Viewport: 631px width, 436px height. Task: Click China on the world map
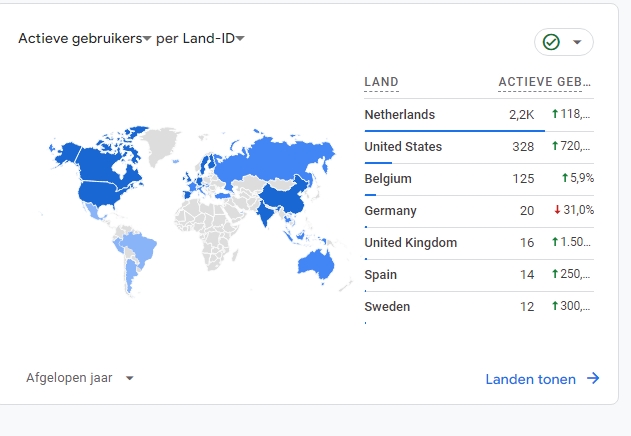tap(286, 197)
